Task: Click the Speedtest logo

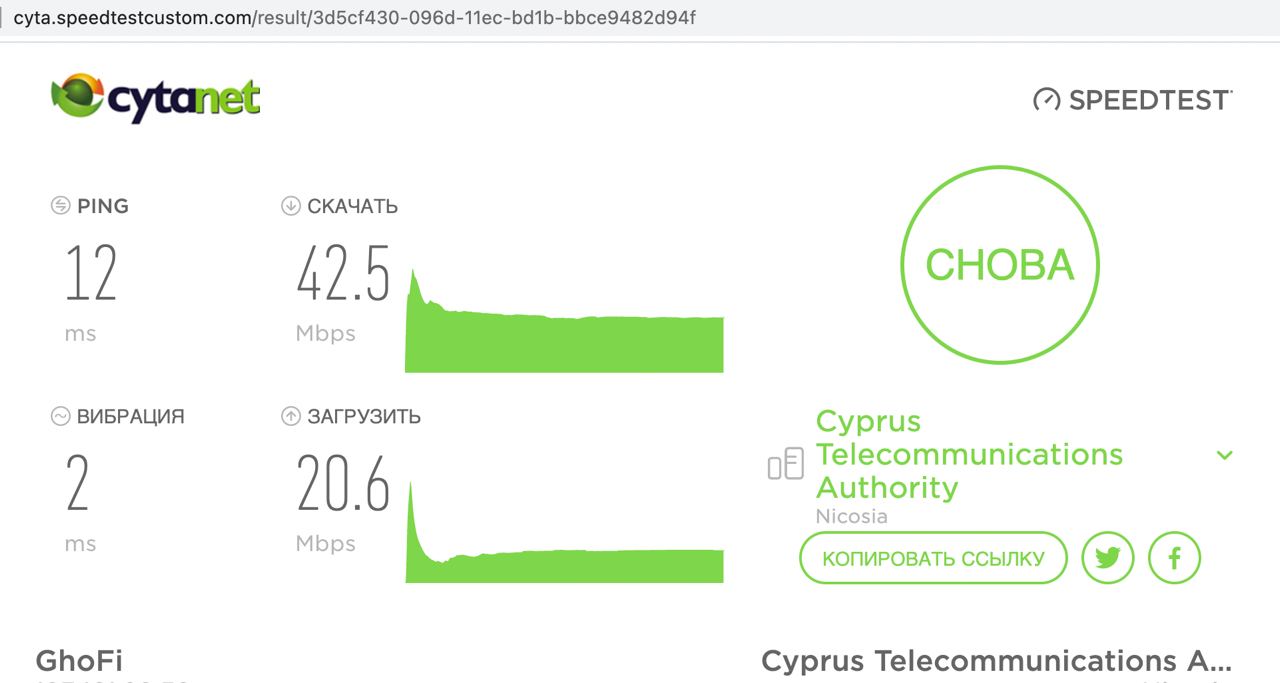Action: pyautogui.click(x=1132, y=100)
